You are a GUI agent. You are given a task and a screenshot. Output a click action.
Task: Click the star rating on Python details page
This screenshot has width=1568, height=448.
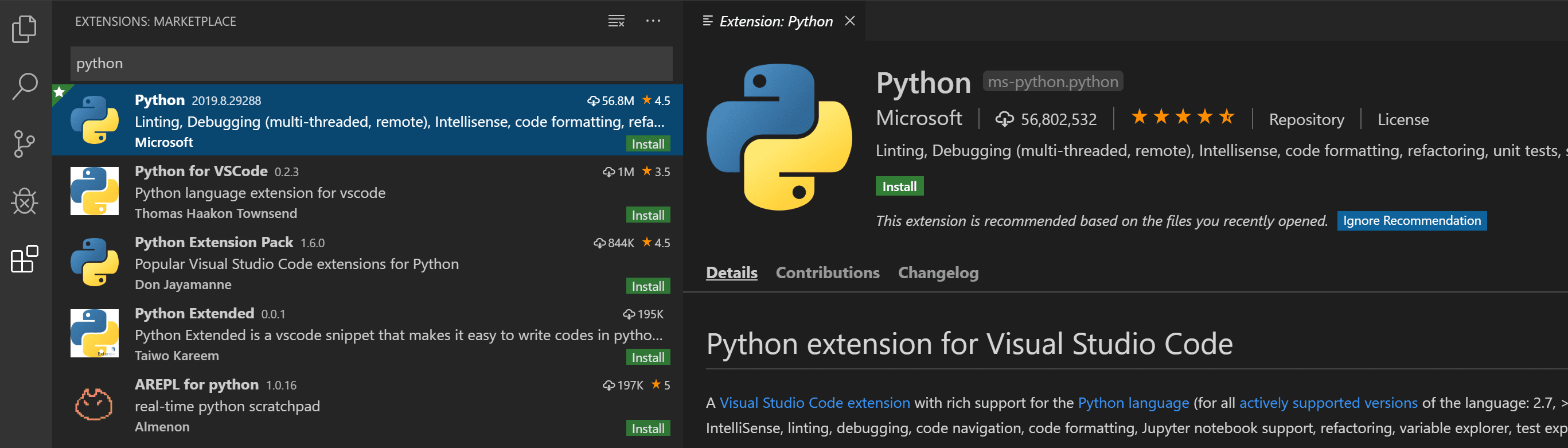pyautogui.click(x=1182, y=117)
